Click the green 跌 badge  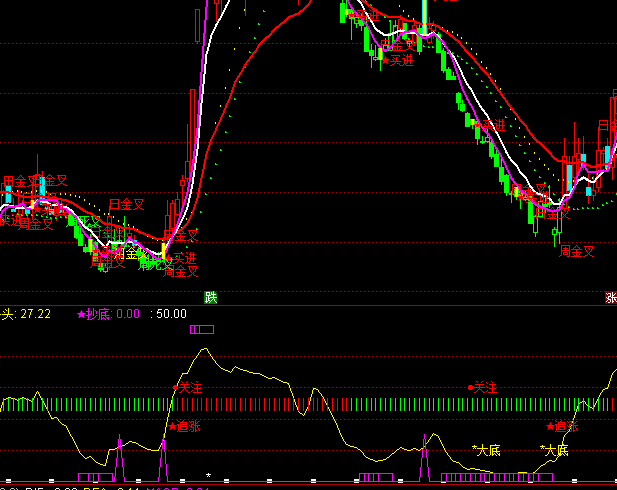pyautogui.click(x=211, y=297)
